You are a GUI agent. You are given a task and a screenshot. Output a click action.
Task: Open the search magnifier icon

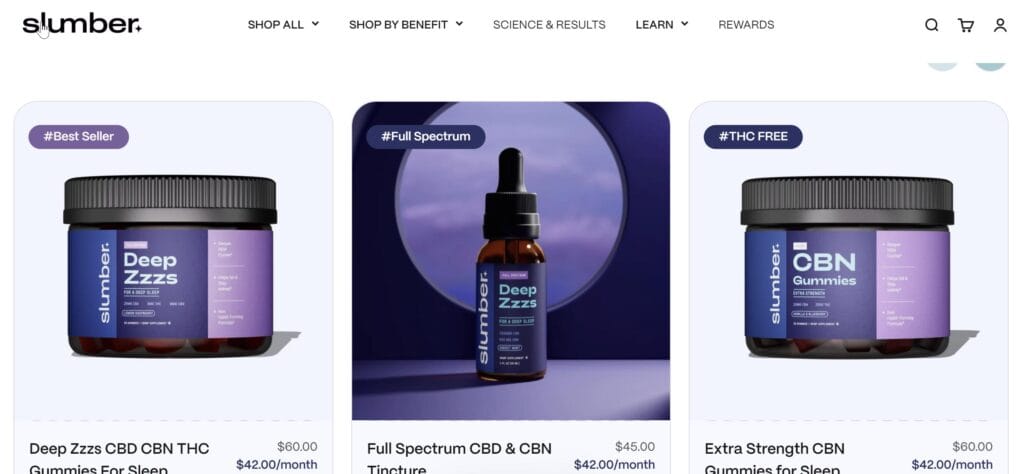[932, 25]
